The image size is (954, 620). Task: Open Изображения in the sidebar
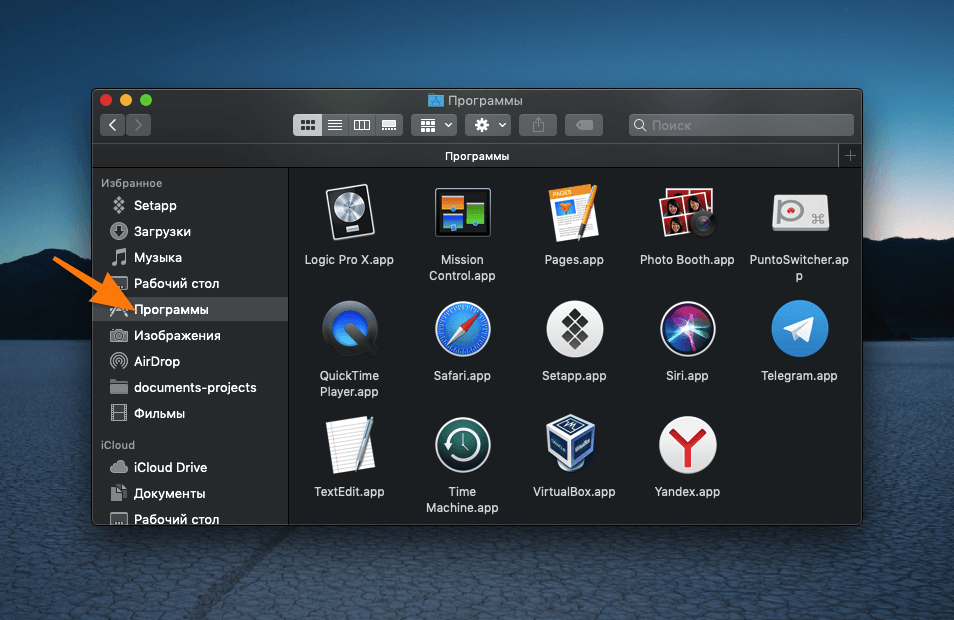[190, 335]
